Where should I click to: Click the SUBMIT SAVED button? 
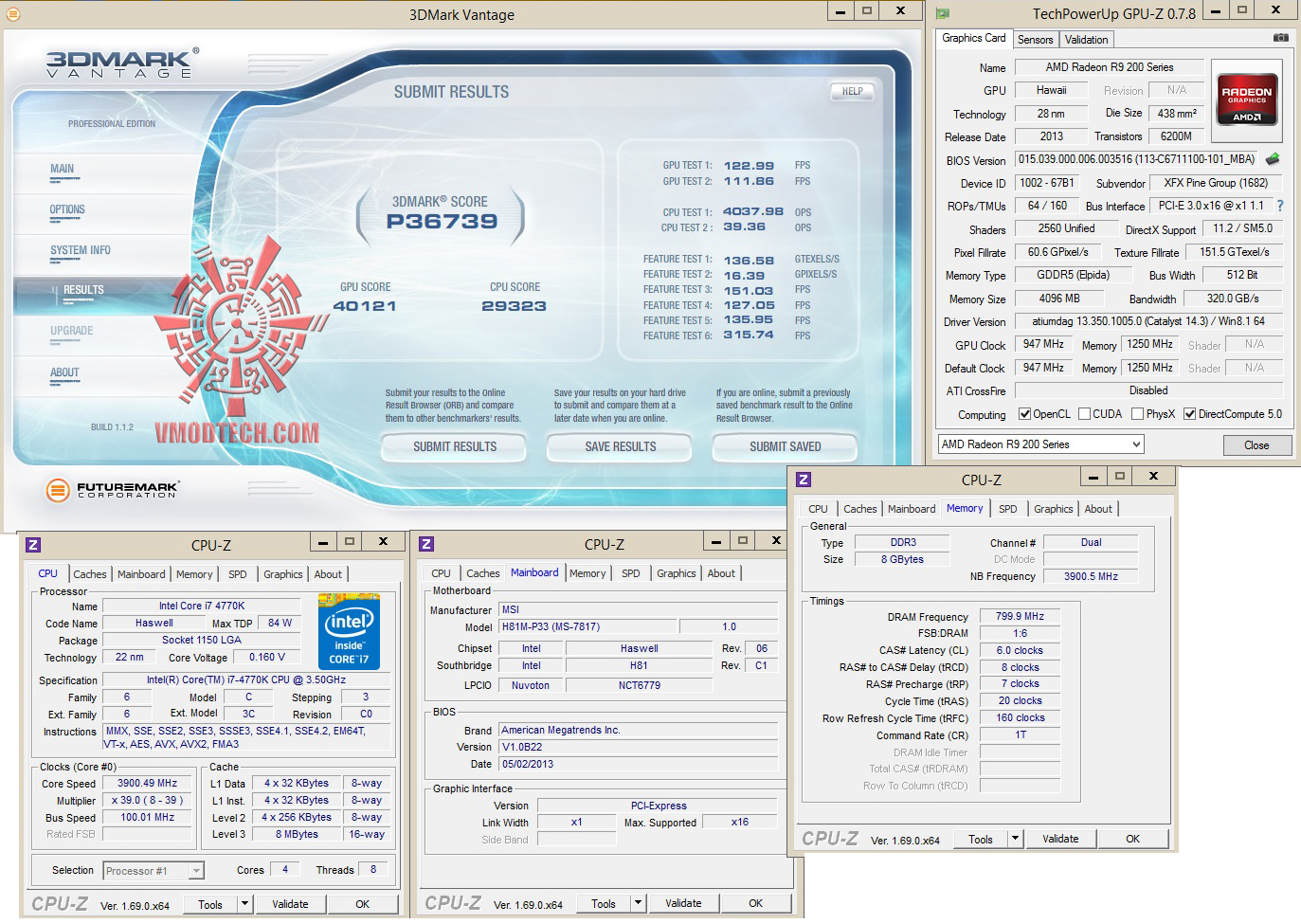(785, 447)
